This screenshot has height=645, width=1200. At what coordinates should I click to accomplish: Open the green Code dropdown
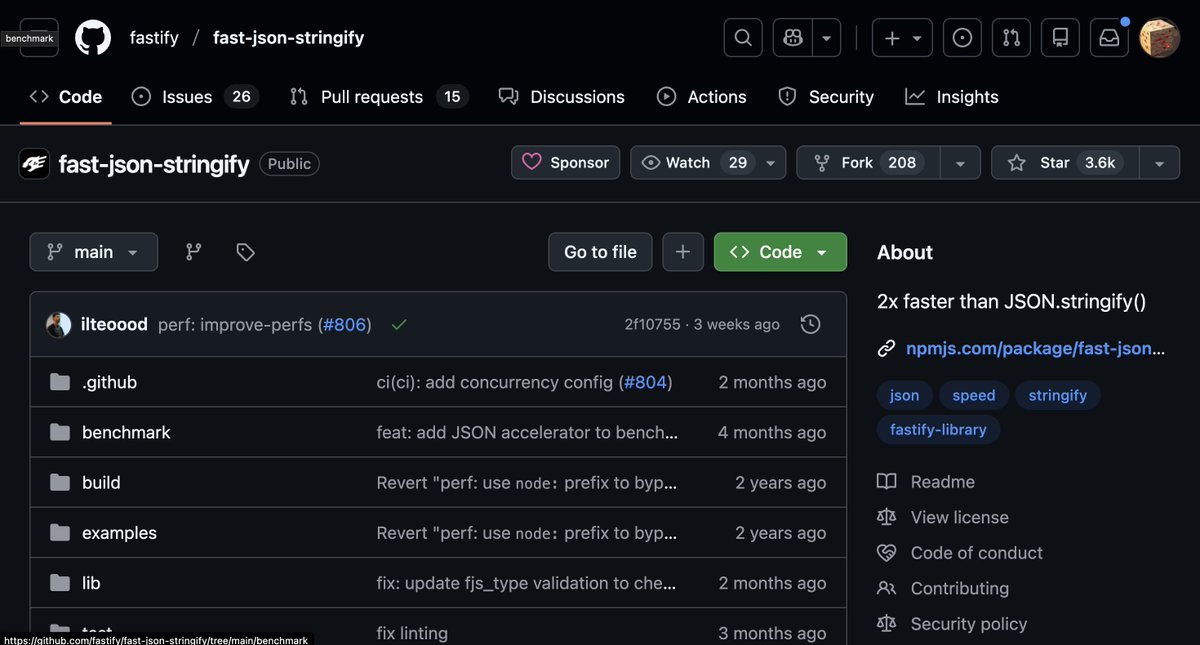point(780,252)
